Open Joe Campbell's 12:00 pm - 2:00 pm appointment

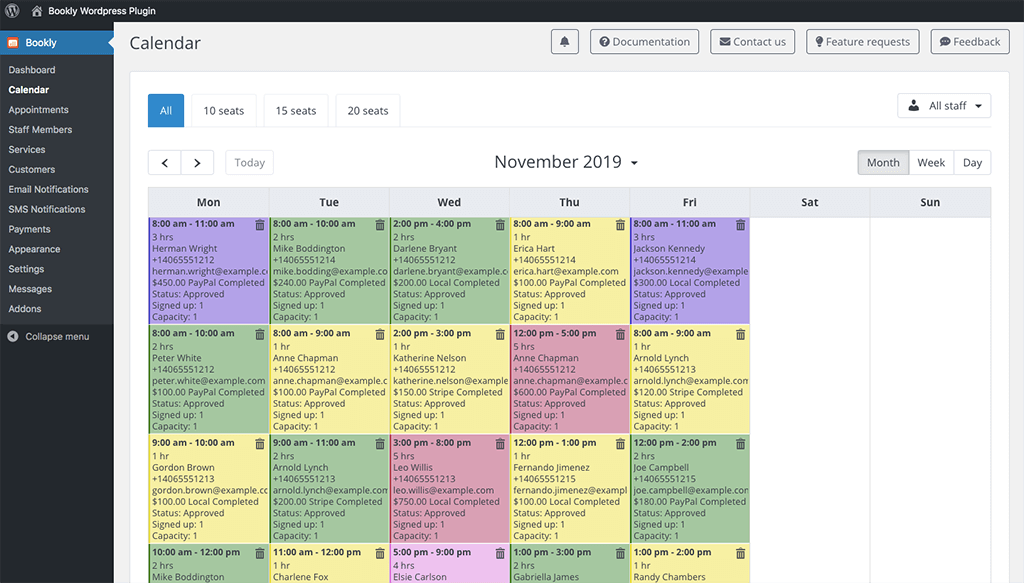690,490
